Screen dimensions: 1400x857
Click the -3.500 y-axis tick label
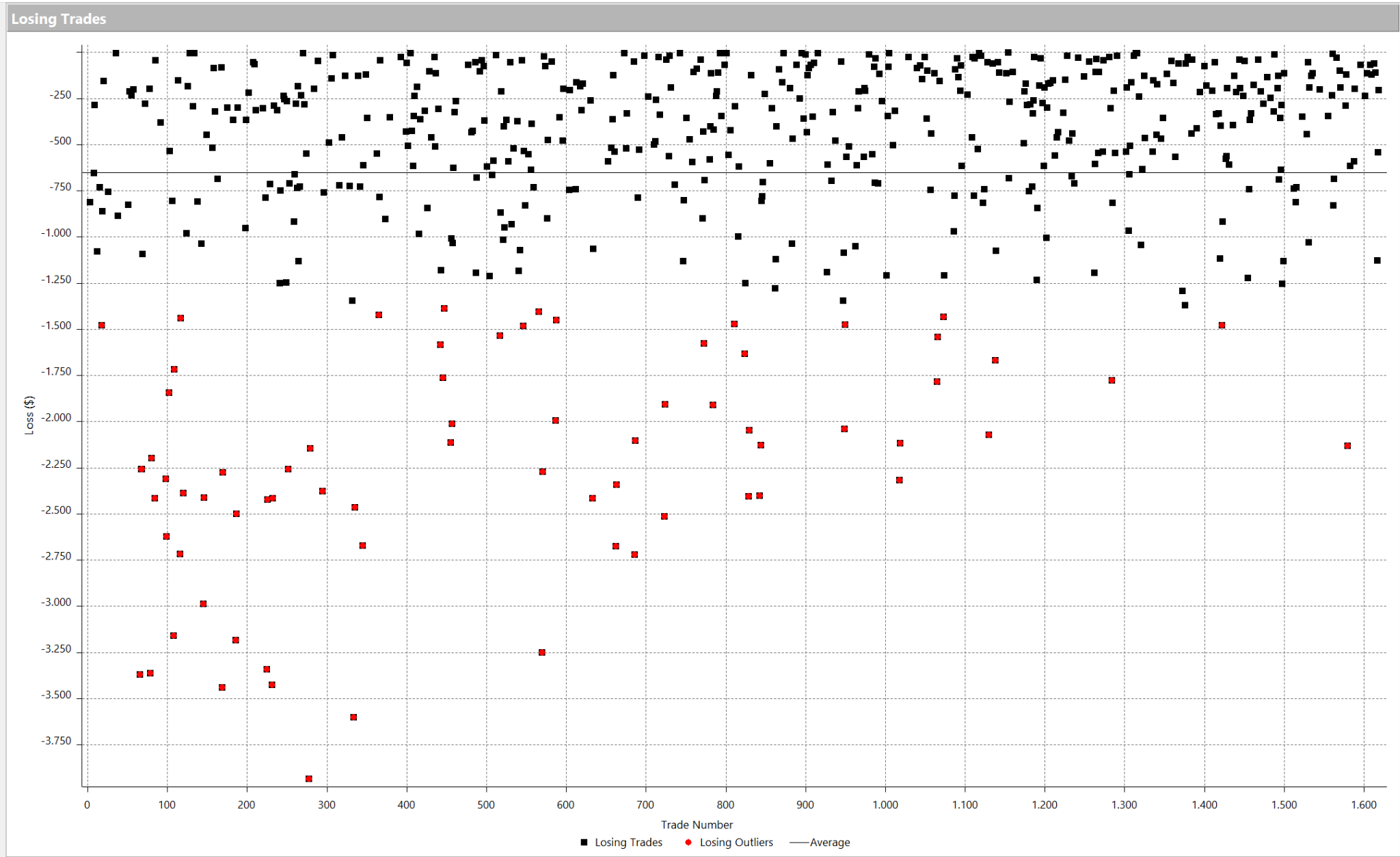click(x=56, y=695)
